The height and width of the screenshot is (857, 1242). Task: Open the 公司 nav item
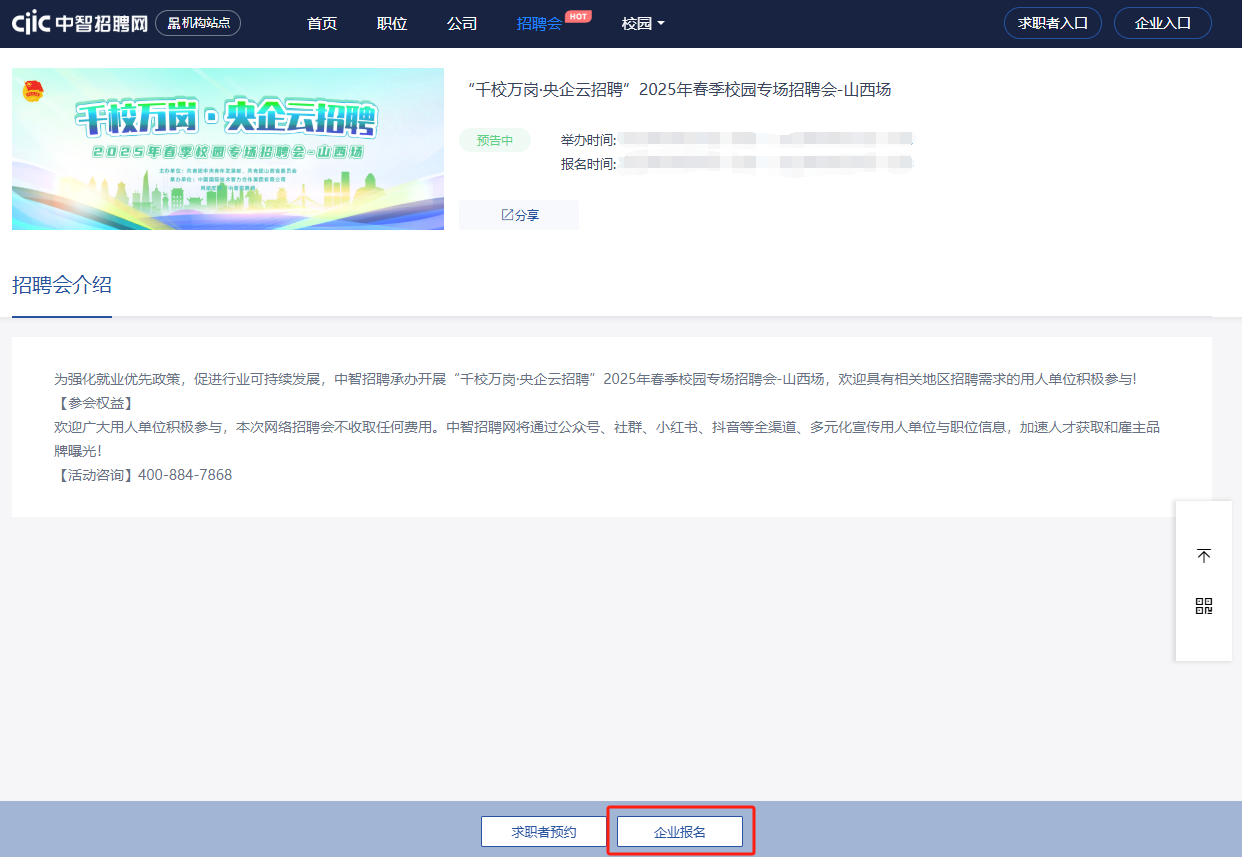click(462, 24)
